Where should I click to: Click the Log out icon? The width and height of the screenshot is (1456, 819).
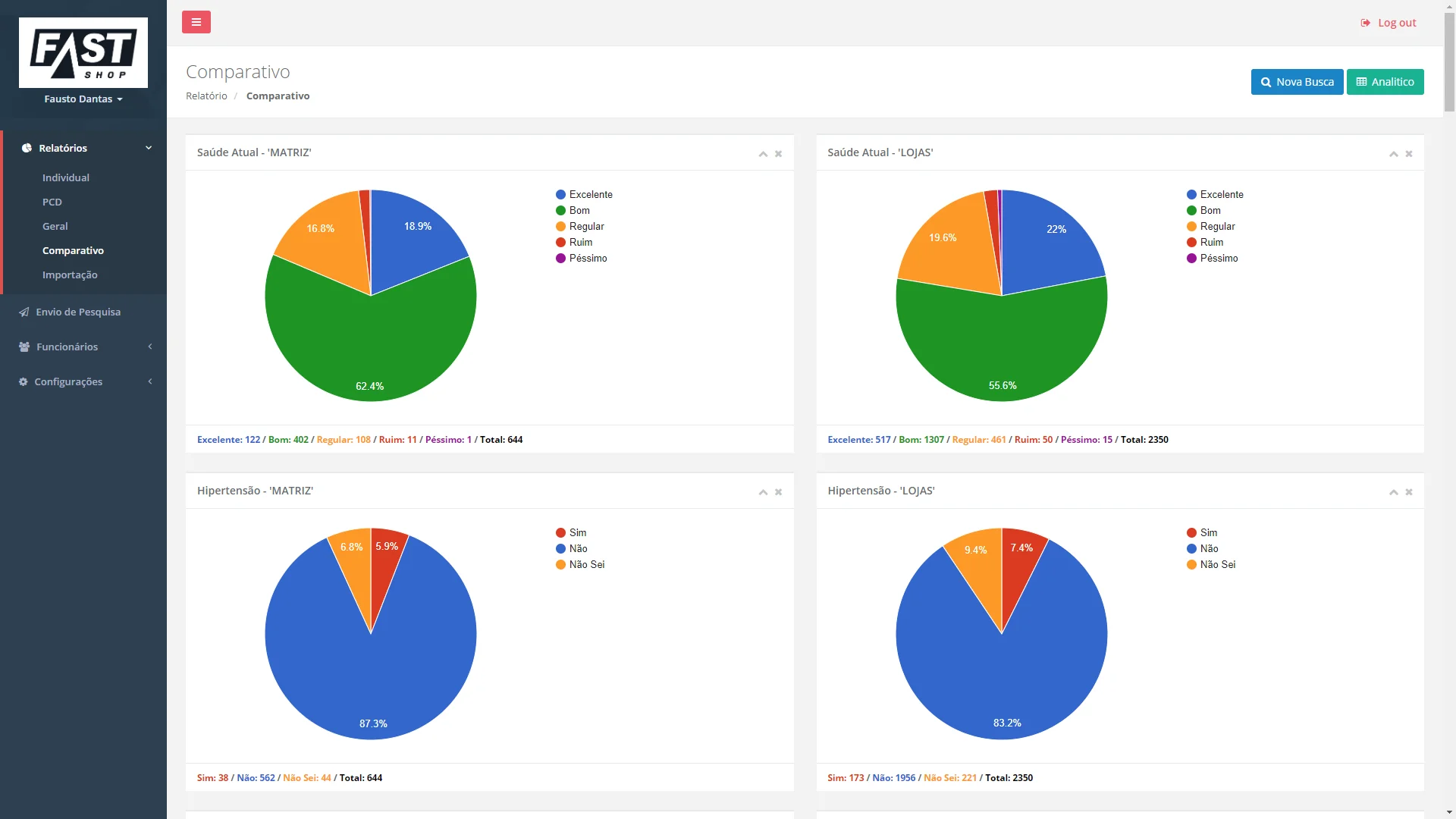tap(1365, 23)
